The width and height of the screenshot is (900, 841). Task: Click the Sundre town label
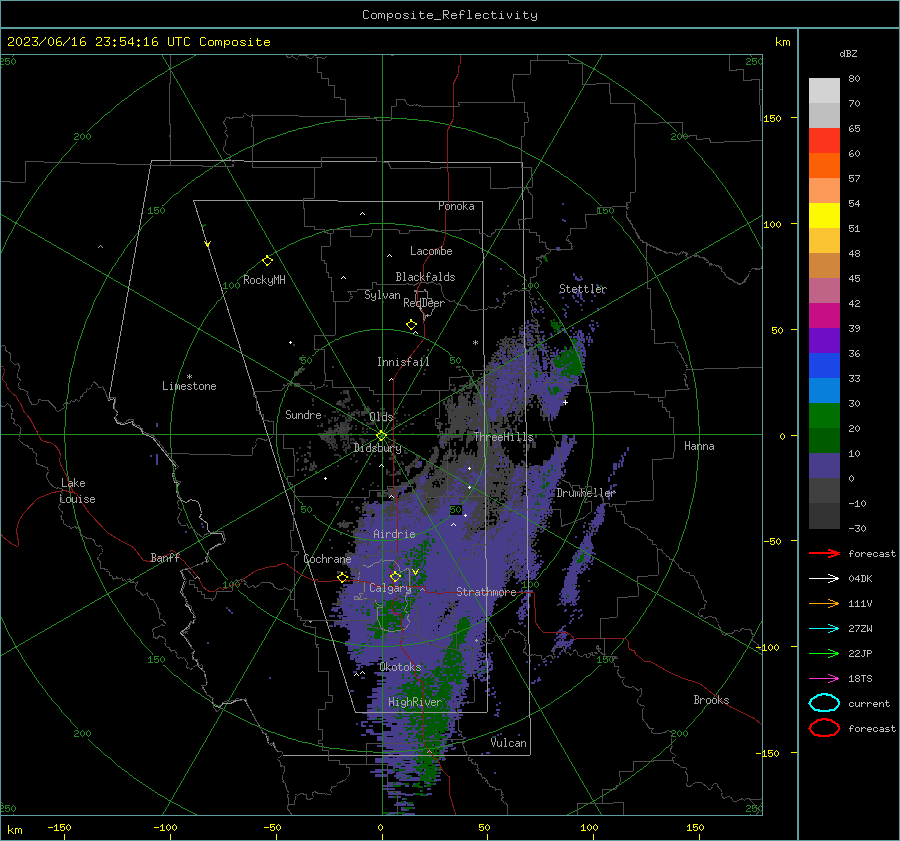303,415
